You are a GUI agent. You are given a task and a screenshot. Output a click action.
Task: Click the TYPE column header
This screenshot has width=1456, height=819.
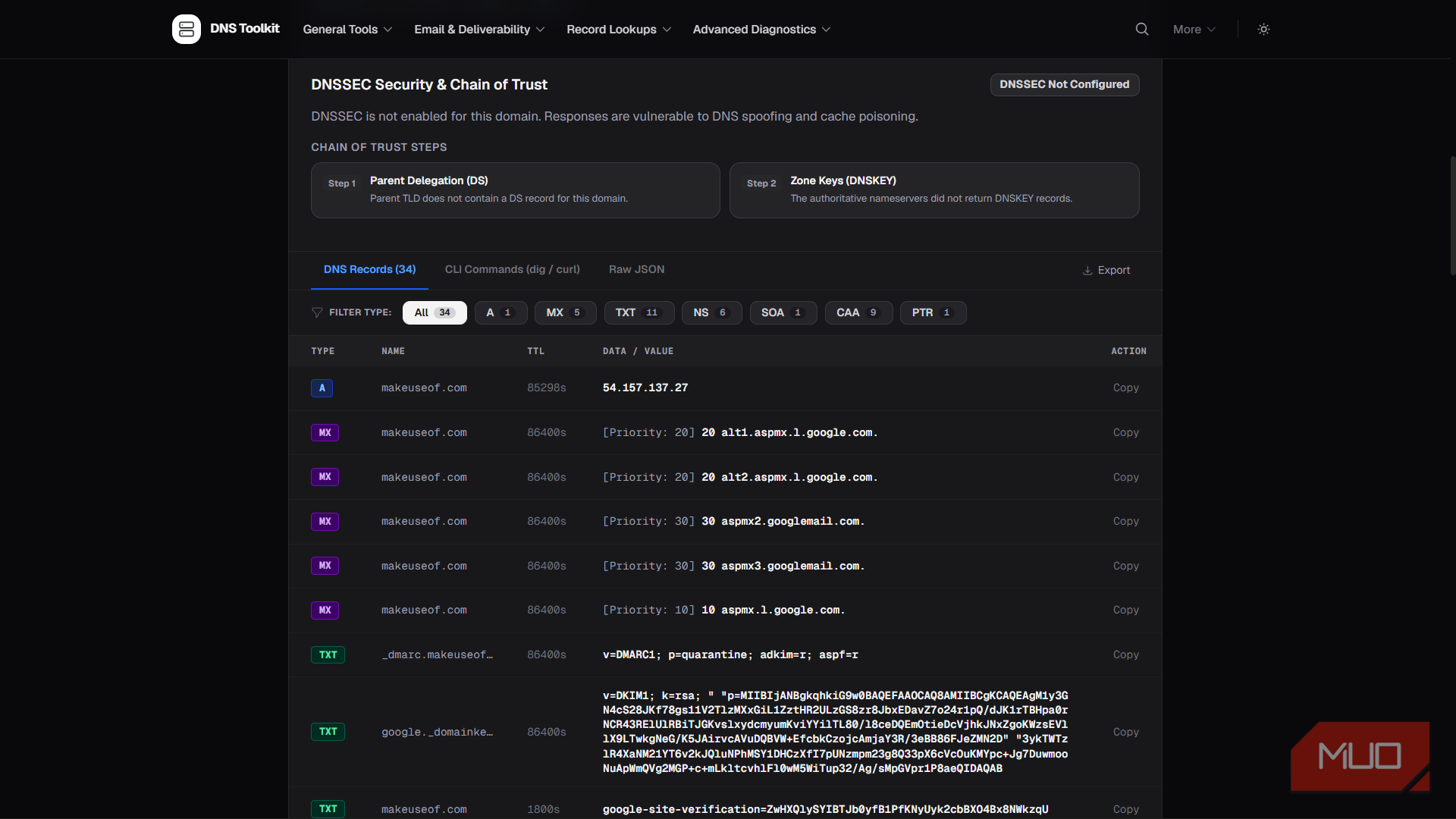click(322, 351)
